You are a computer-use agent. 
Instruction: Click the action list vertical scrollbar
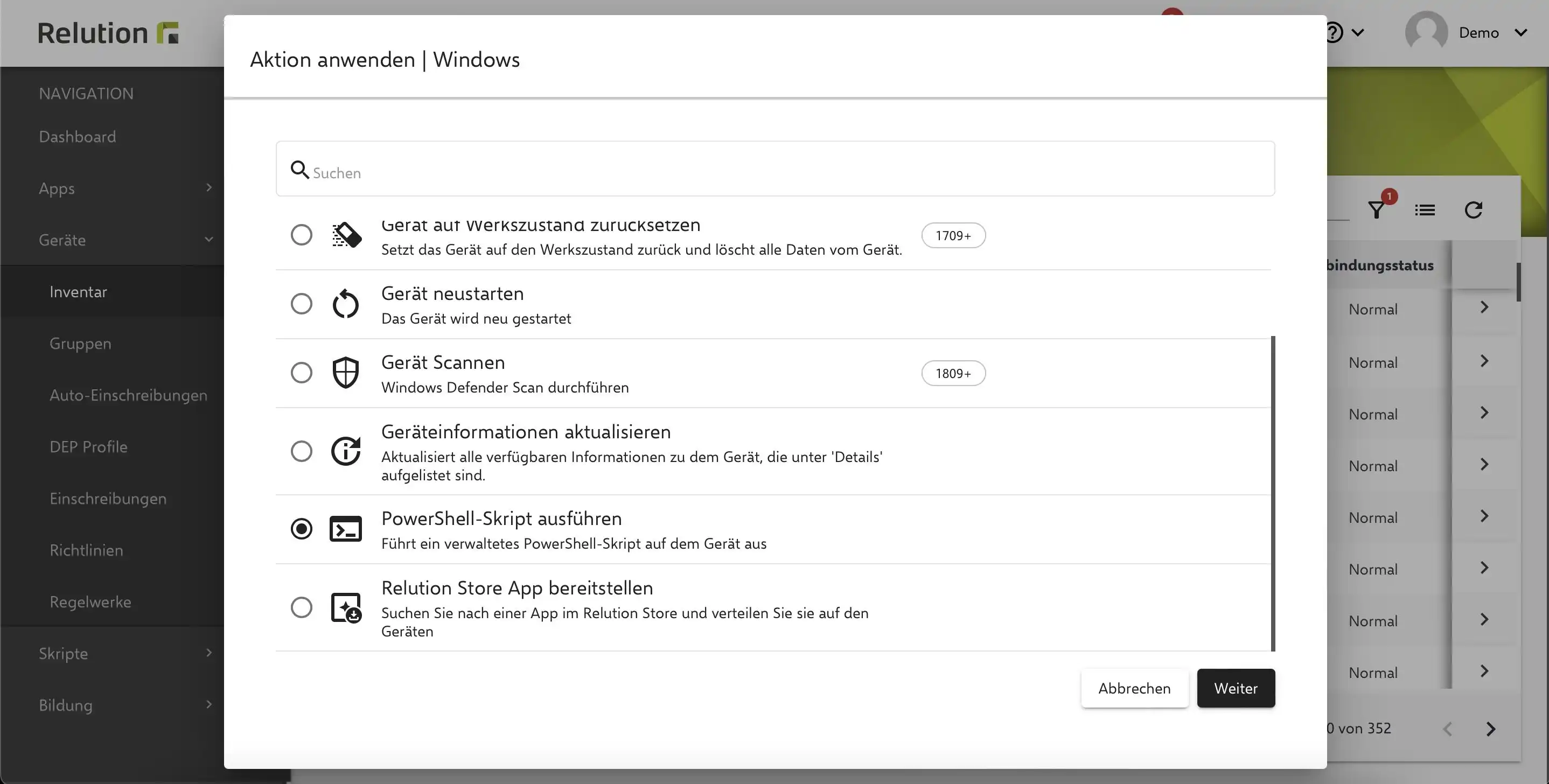pyautogui.click(x=1273, y=493)
